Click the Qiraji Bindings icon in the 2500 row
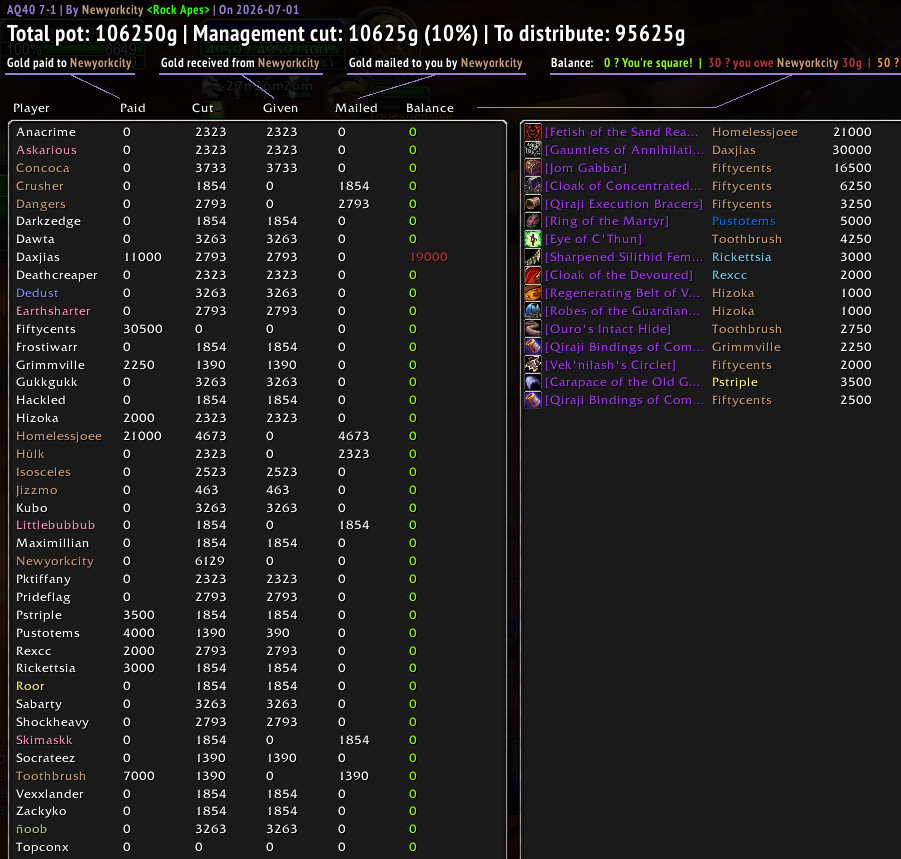Image resolution: width=901 pixels, height=859 pixels. [533, 400]
